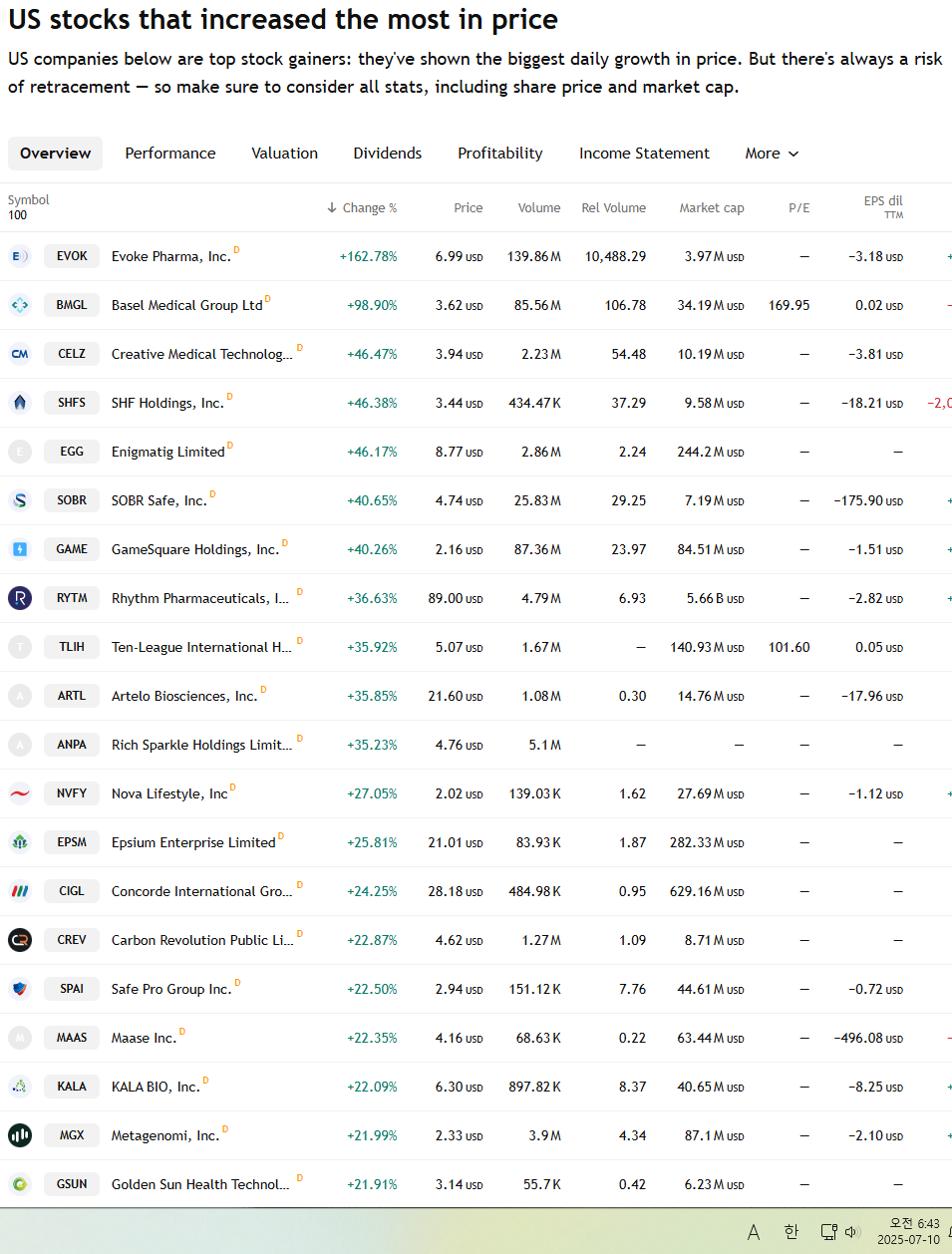The height and width of the screenshot is (1254, 952).
Task: Click the KALA BIO logo icon
Action: pyautogui.click(x=20, y=1087)
